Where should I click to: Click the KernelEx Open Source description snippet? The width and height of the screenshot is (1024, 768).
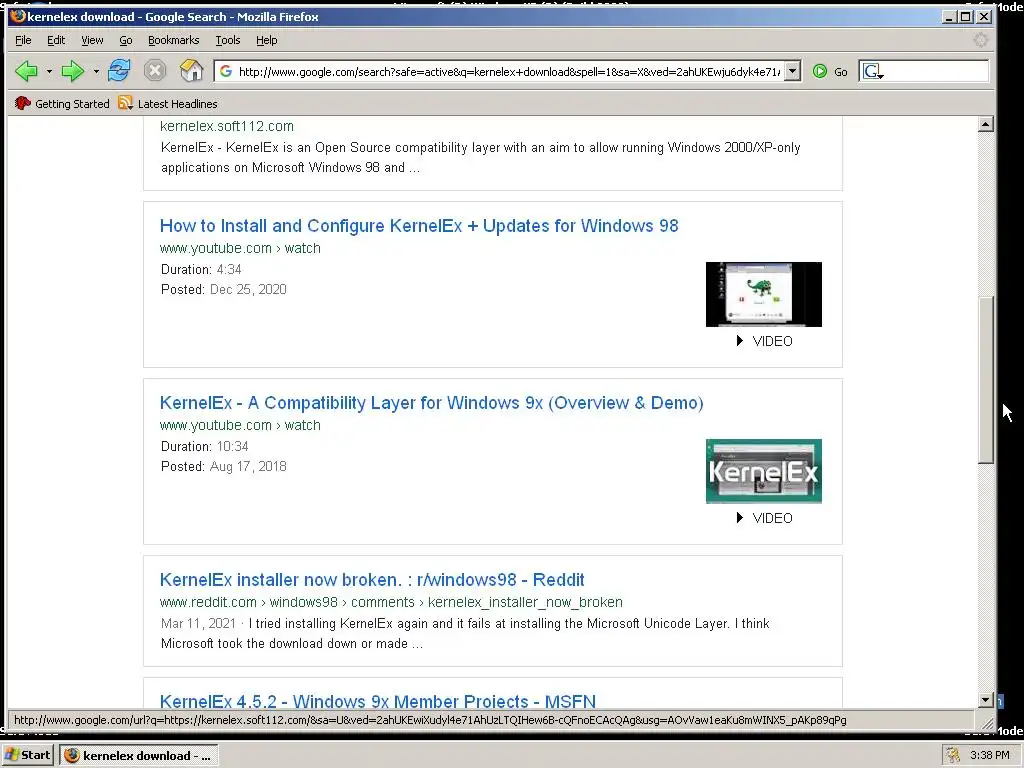pyautogui.click(x=481, y=157)
